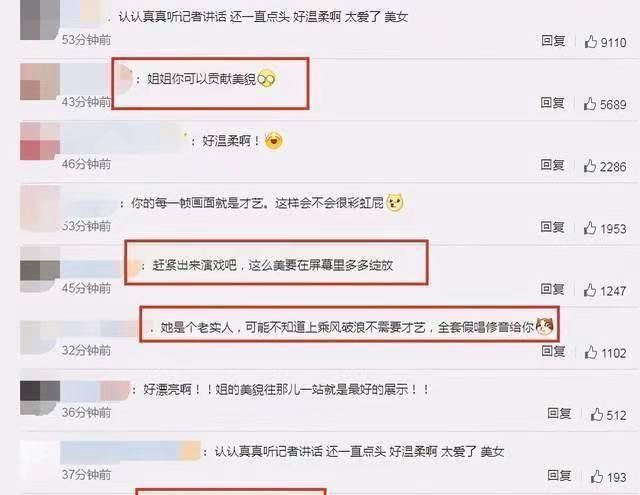640x495 pixels.
Task: Like the 好温柔啊 comment with 2286 likes
Action: [x=590, y=166]
